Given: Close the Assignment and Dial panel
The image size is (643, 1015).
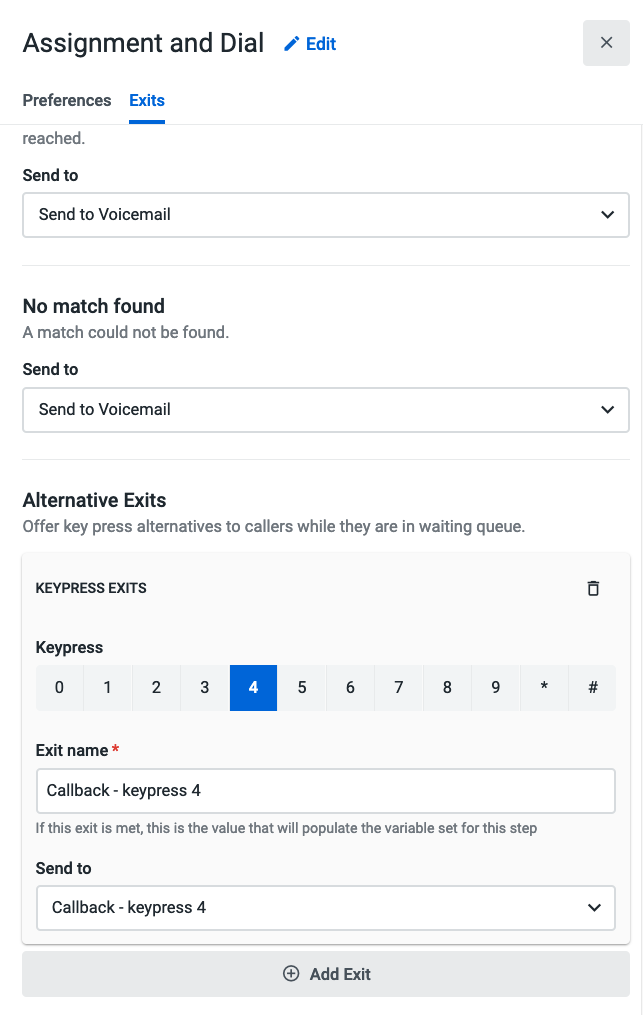Looking at the screenshot, I should point(606,43).
